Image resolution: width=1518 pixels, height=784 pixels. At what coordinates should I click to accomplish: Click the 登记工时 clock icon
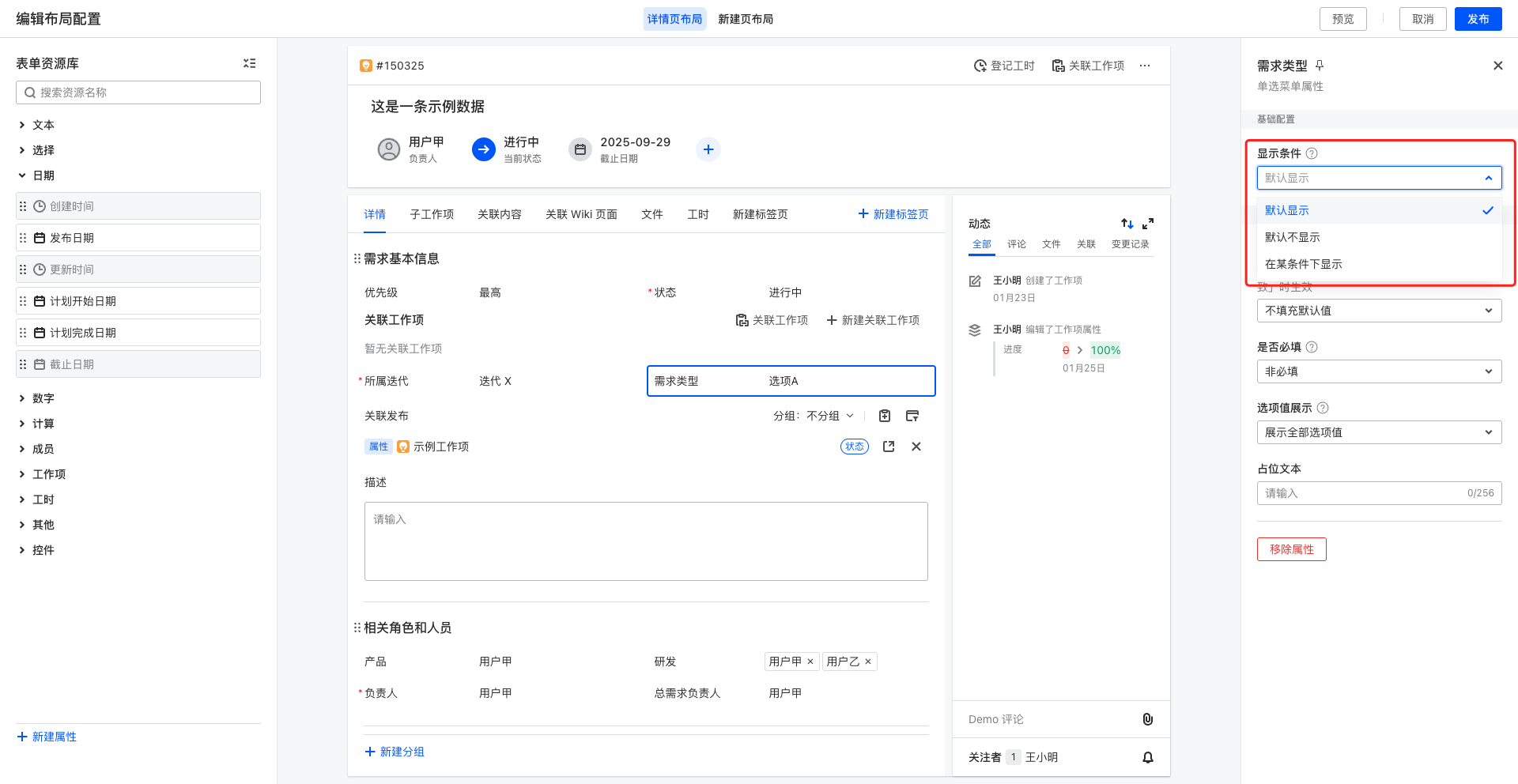(x=980, y=66)
